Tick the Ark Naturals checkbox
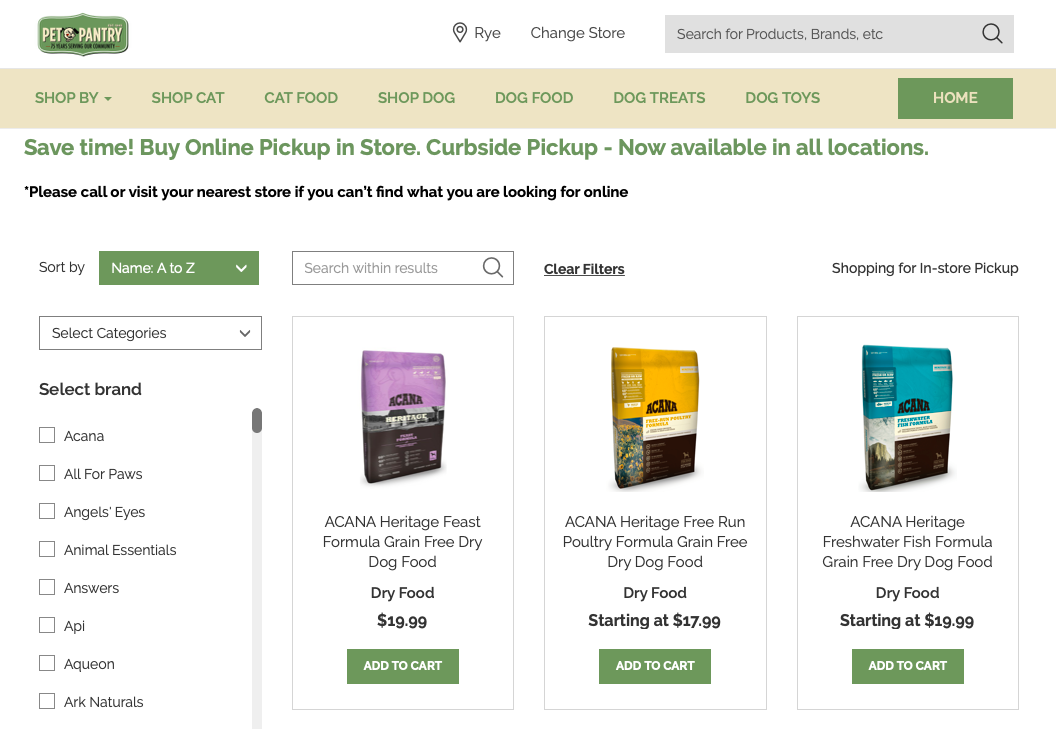Viewport: 1056px width, 729px height. [x=47, y=701]
